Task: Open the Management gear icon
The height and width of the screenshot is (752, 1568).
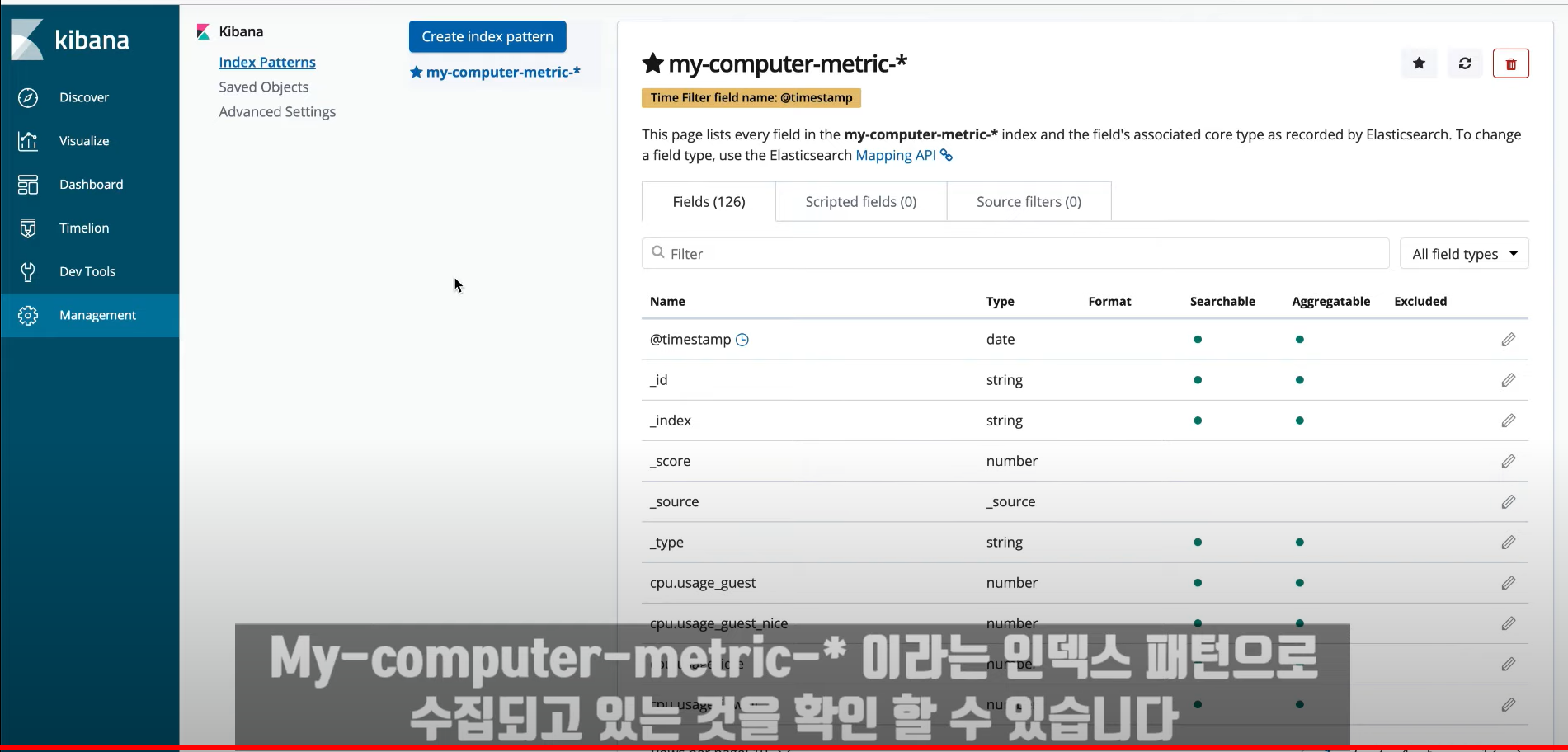Action: [x=28, y=315]
